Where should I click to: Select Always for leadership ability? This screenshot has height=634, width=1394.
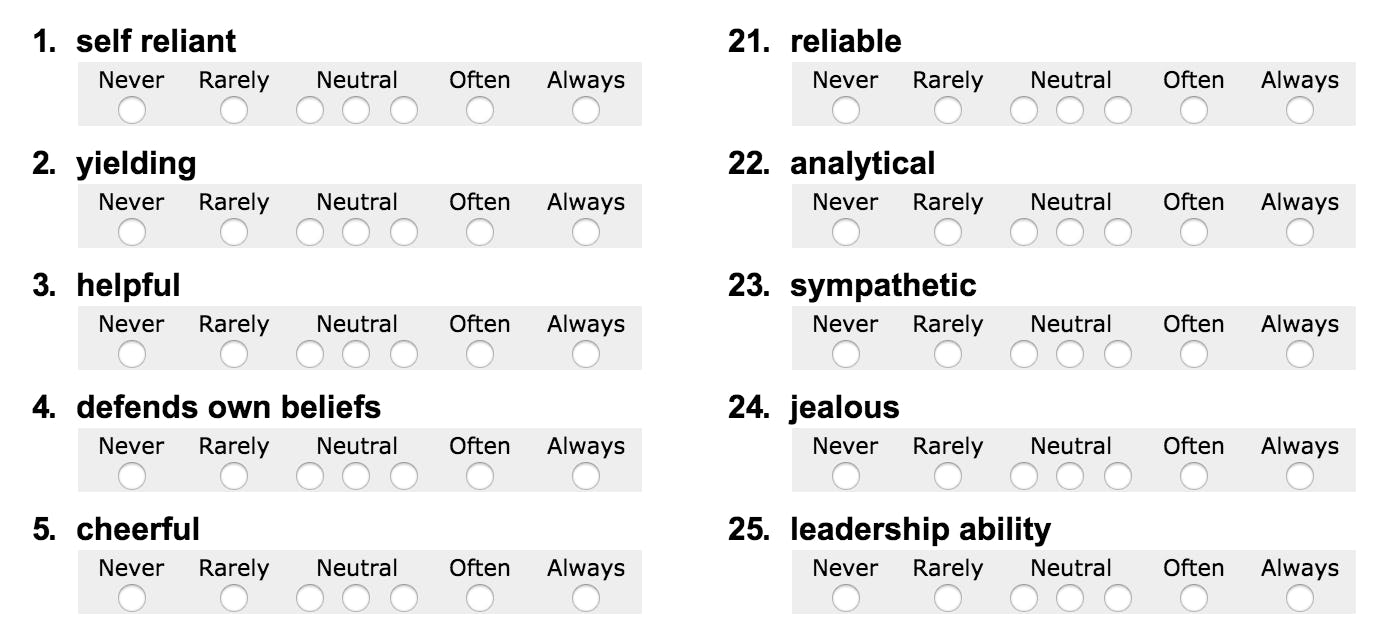click(x=1300, y=598)
